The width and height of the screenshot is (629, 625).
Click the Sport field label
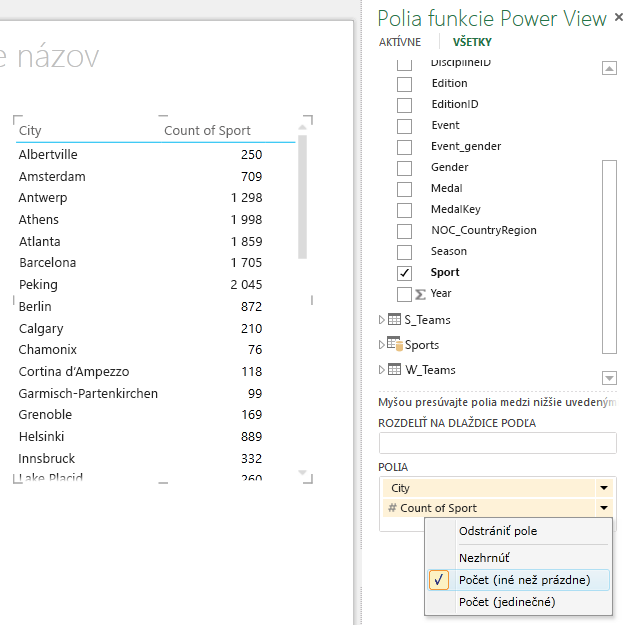[445, 272]
